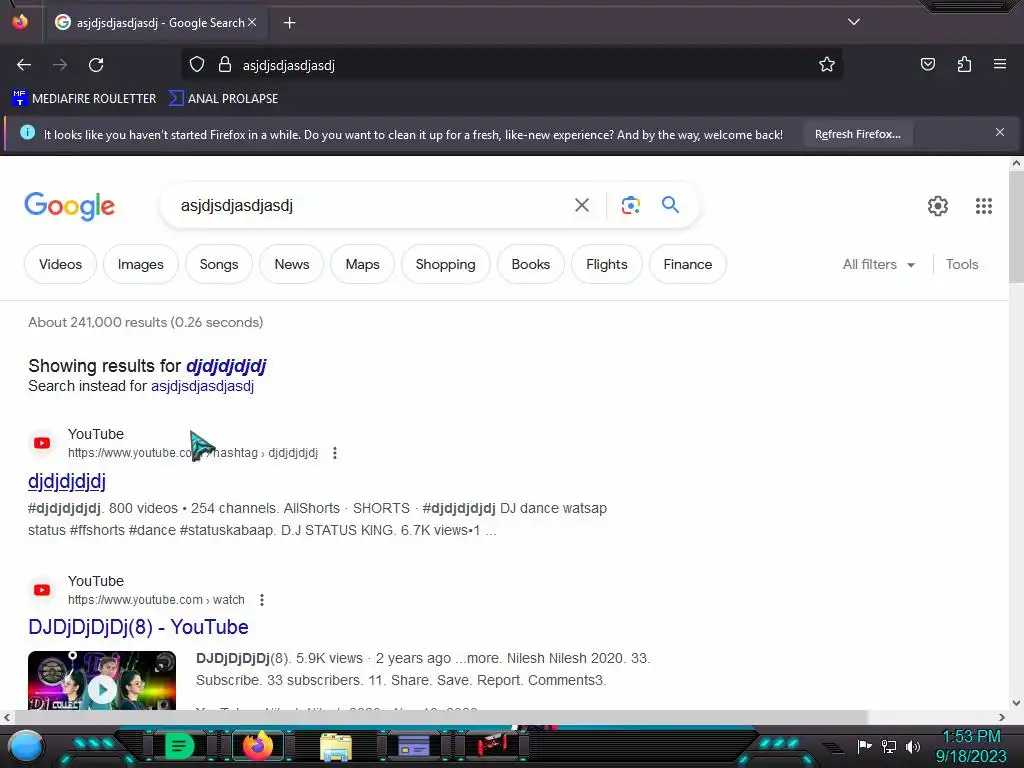This screenshot has height=768, width=1024.
Task: Open the Start orb on the taskbar
Action: (25, 746)
